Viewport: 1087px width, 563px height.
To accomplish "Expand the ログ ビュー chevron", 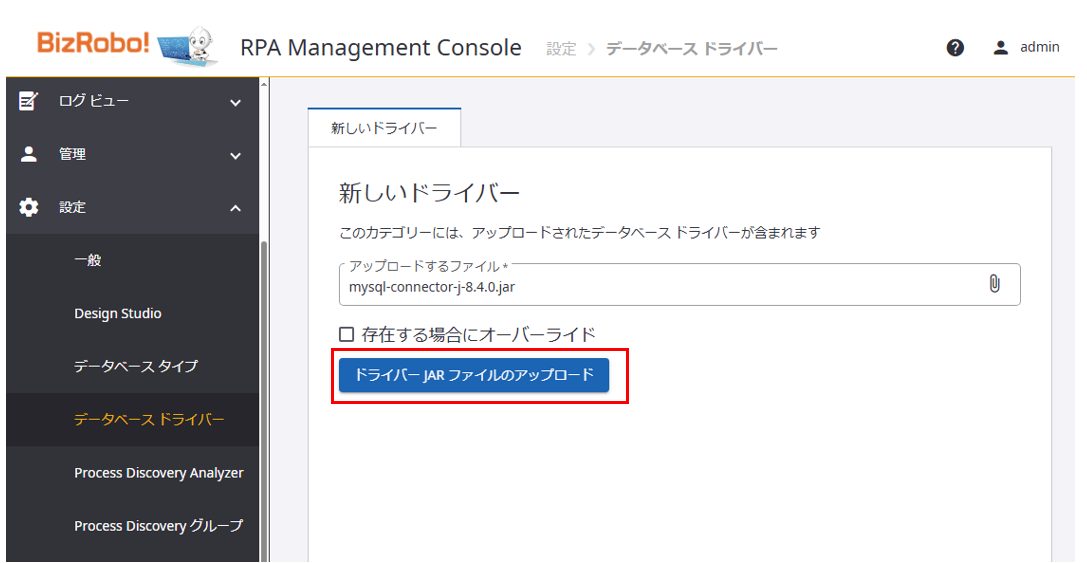I will click(236, 102).
